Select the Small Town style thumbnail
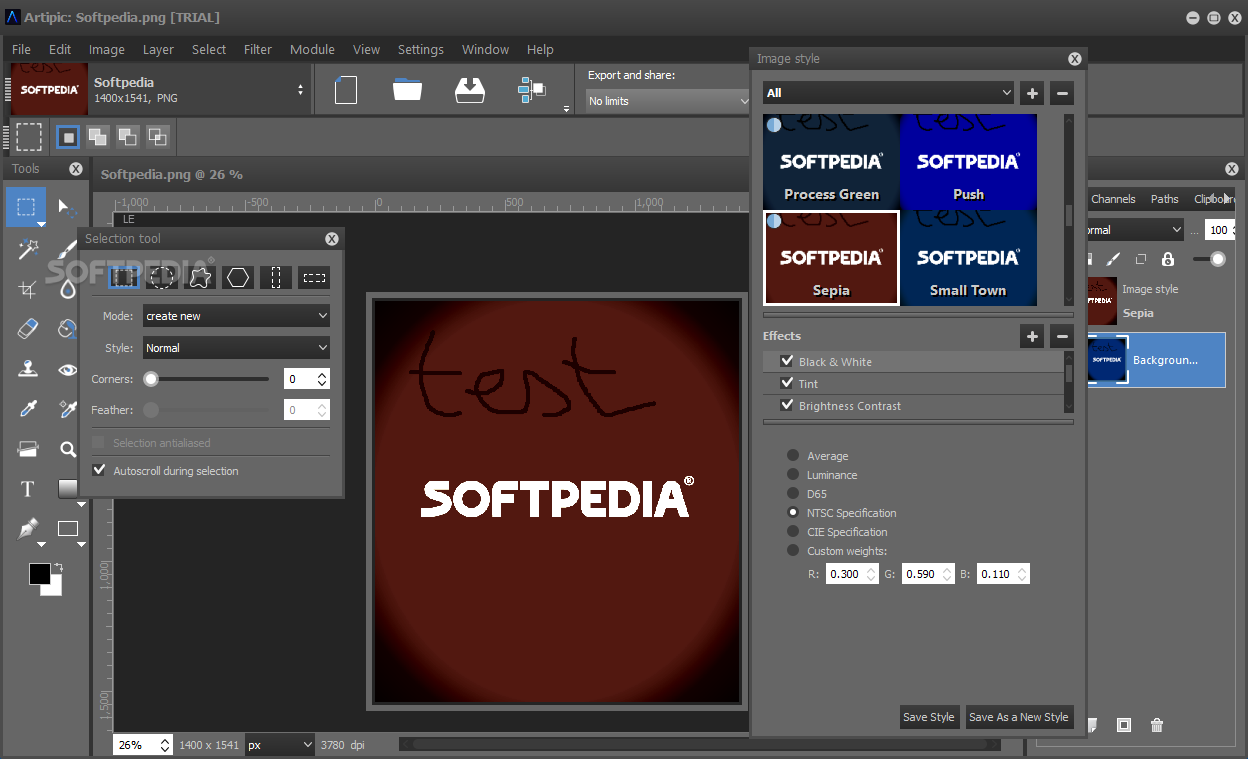 (x=968, y=257)
